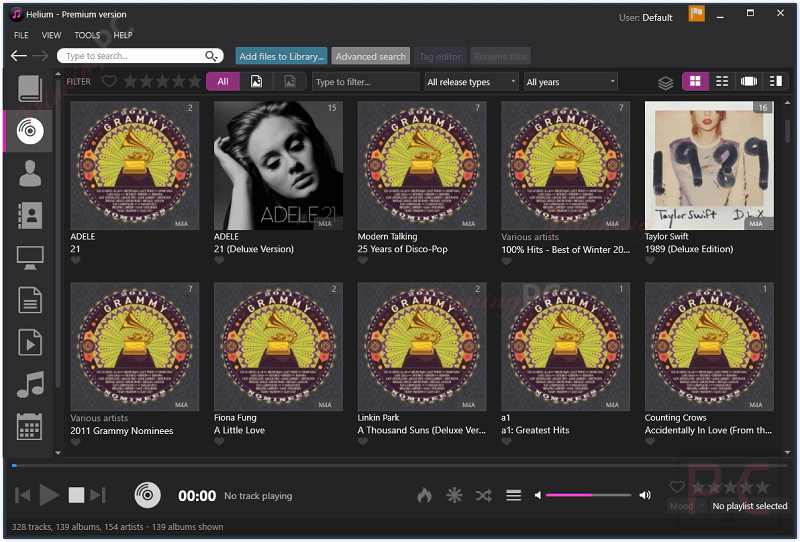Open the Library book icon in sidebar
The height and width of the screenshot is (542, 800).
[30, 89]
